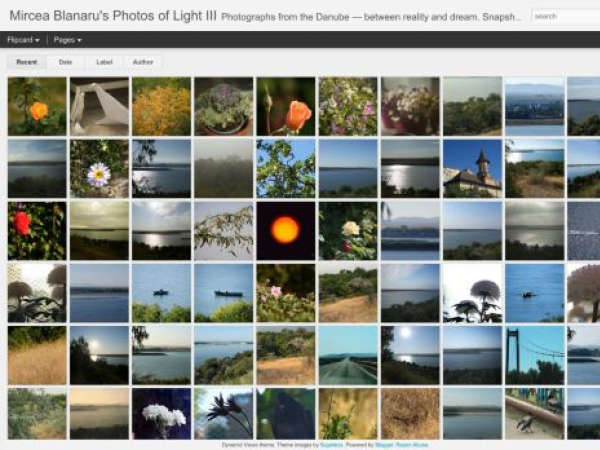Viewport: 600px width, 450px height.
Task: Open the church tower against blue sky photo
Action: (472, 169)
